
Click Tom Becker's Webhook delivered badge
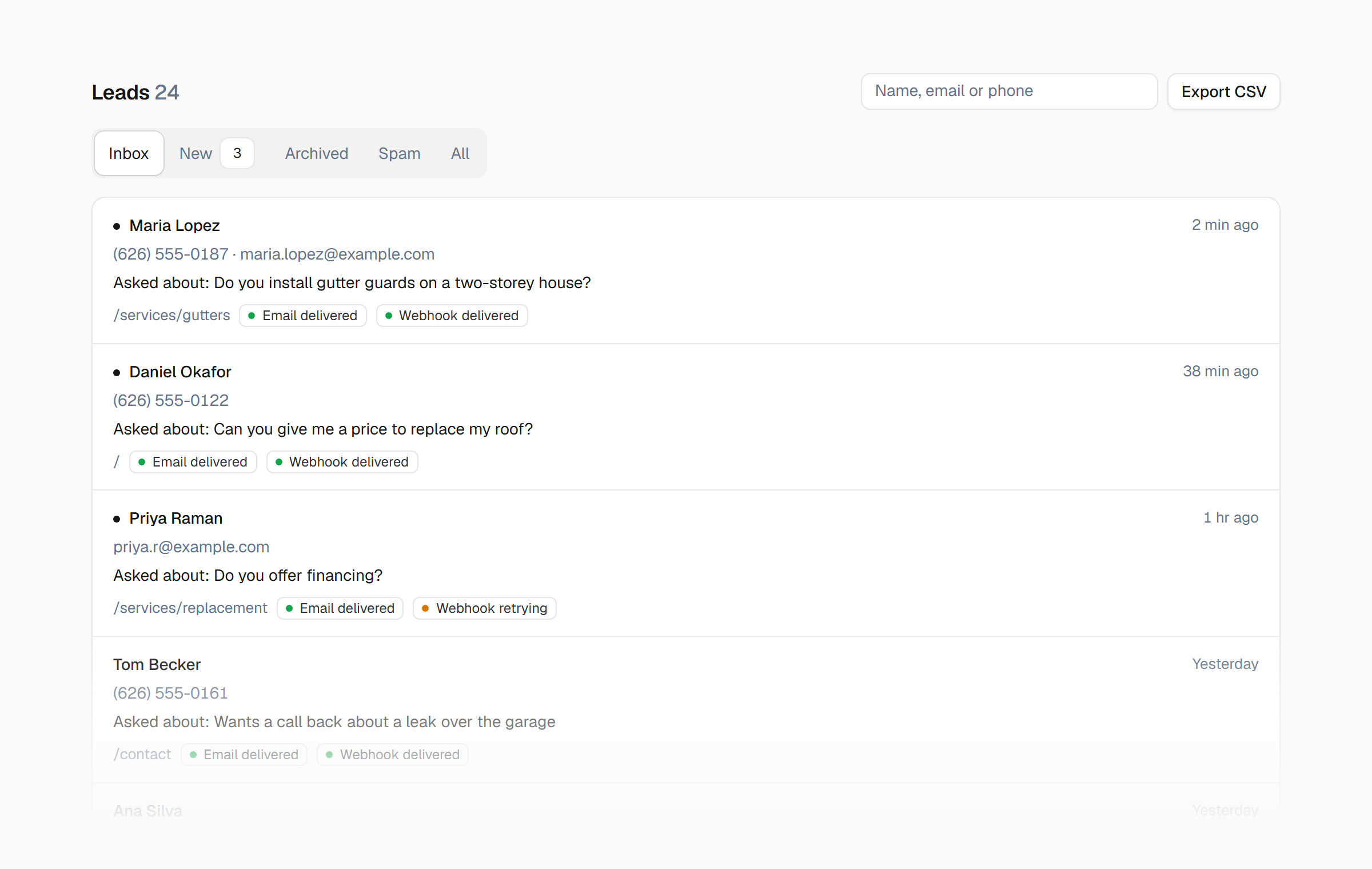click(393, 755)
